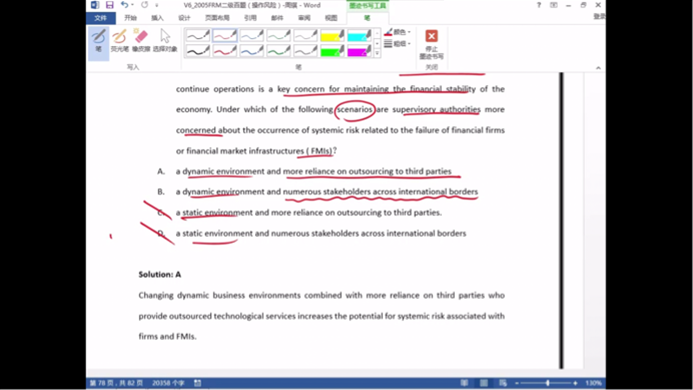This screenshot has height=390, width=693.
Task: Pick the yellow highlighter pen style
Action: [332, 35]
